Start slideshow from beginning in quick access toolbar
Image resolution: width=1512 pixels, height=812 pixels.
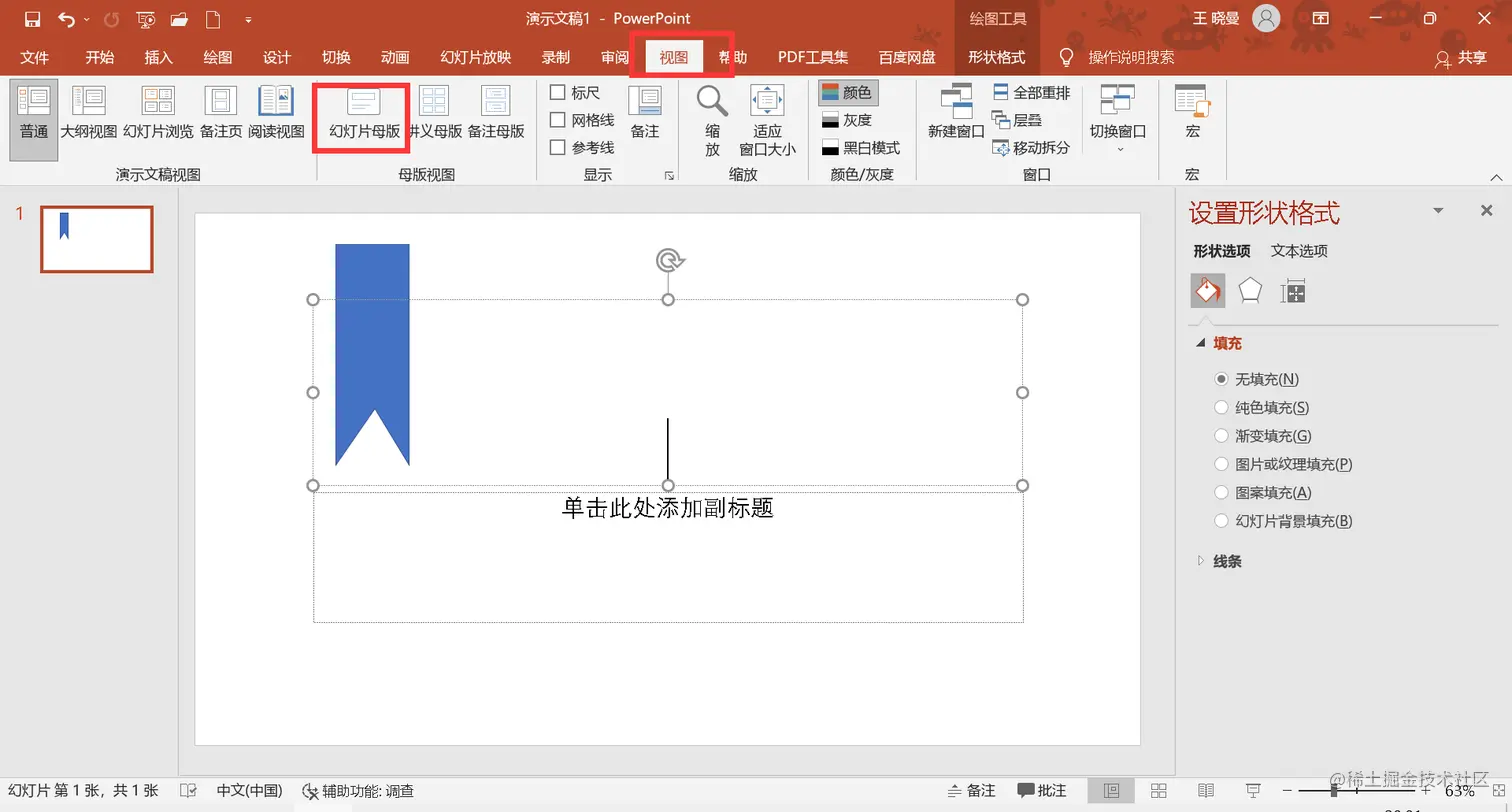pos(145,19)
